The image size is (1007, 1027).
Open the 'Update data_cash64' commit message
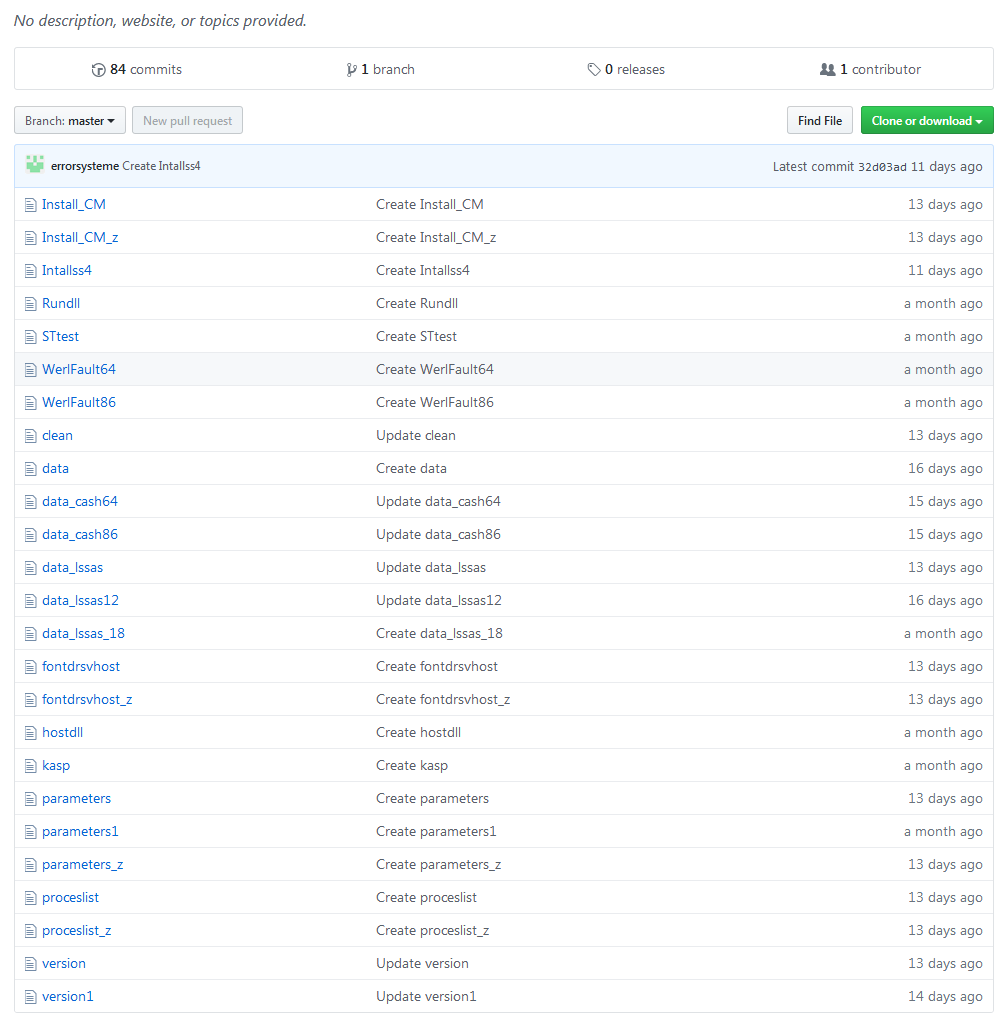[438, 501]
